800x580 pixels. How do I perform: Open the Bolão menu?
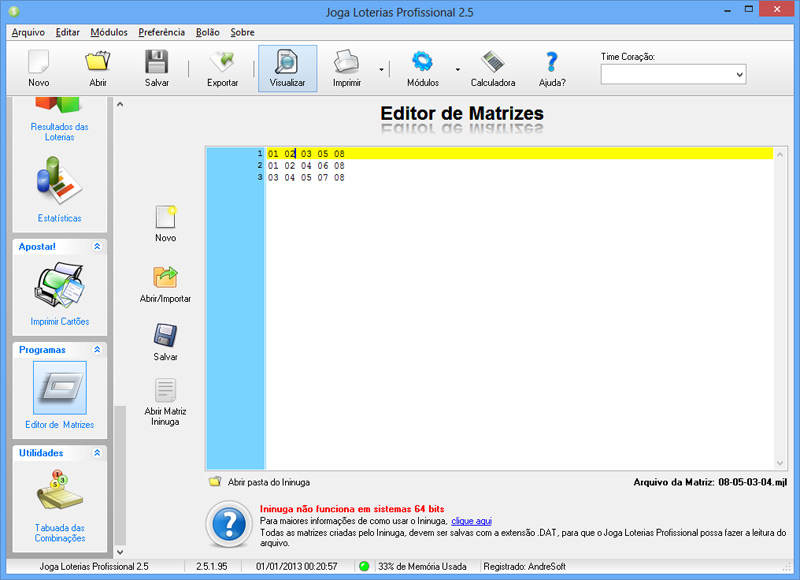[208, 32]
